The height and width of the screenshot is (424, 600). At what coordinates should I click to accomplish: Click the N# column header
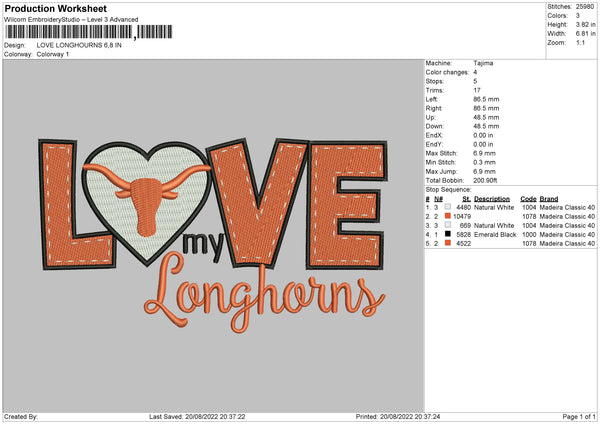tap(439, 199)
